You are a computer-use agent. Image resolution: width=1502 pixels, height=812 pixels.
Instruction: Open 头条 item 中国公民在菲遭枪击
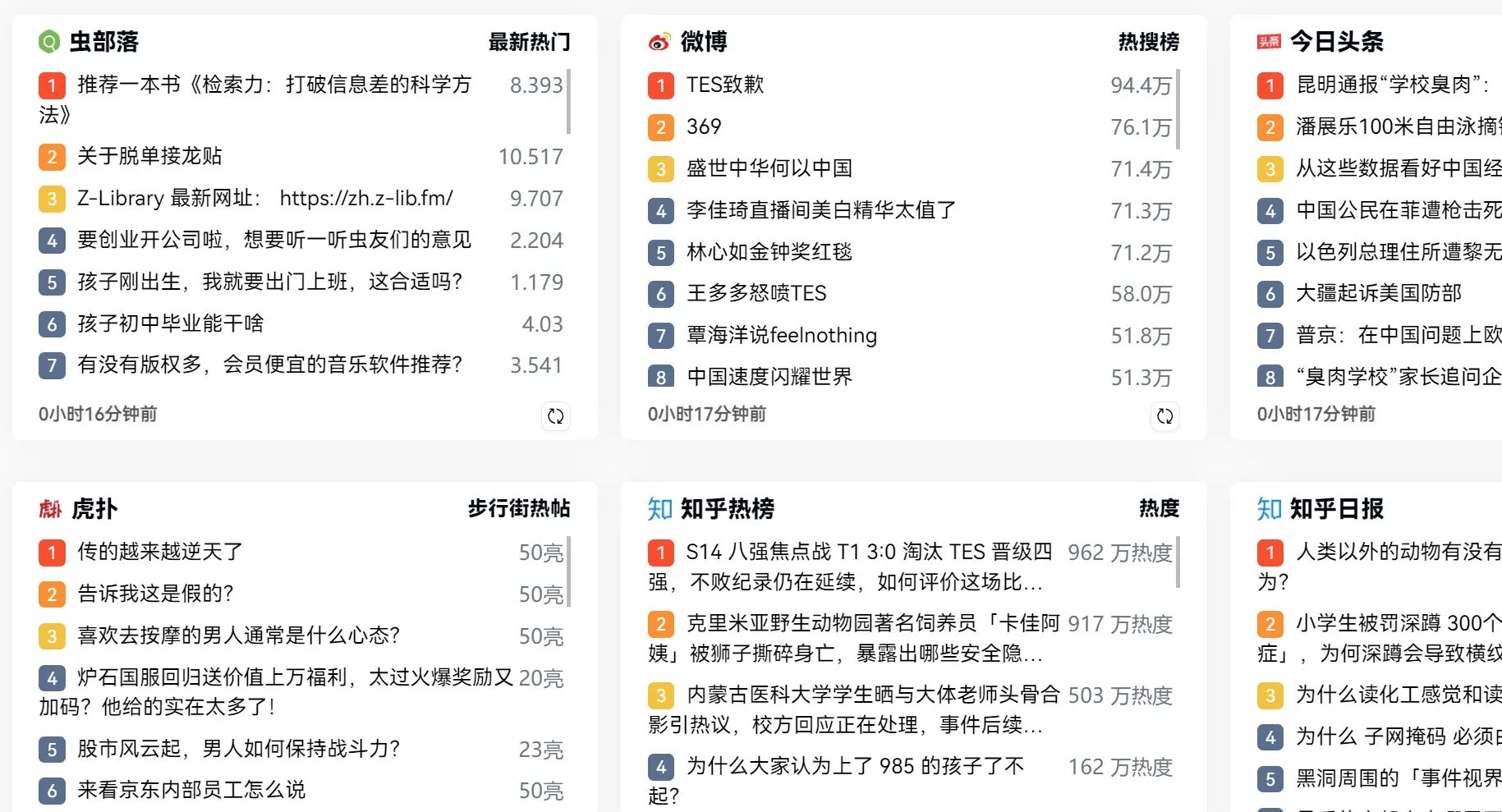[1399, 210]
